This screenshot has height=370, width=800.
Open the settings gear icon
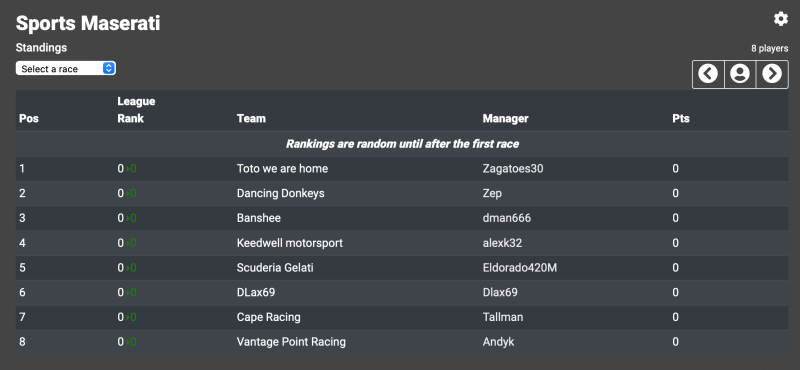click(781, 19)
